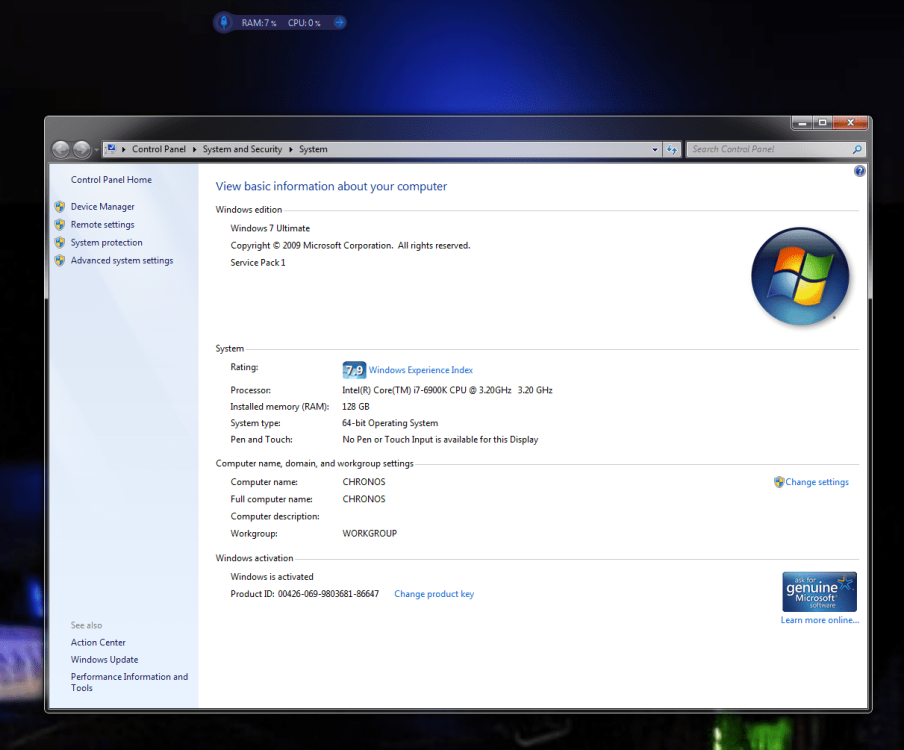
Task: Click the arrow button on RAM/CPU widget
Action: (339, 22)
